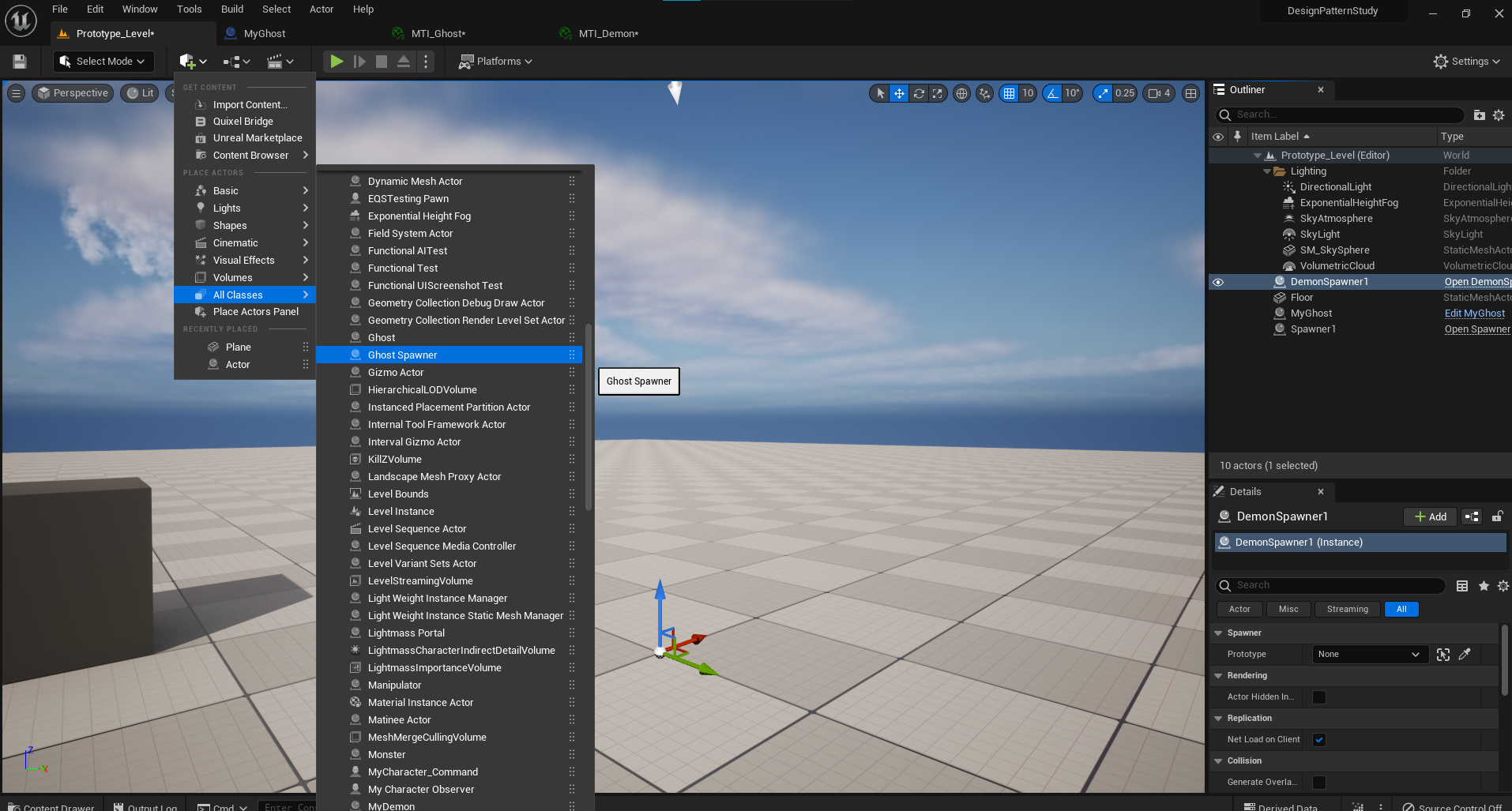This screenshot has height=811, width=1512.
Task: Click the Stop playback button
Action: pos(382,62)
